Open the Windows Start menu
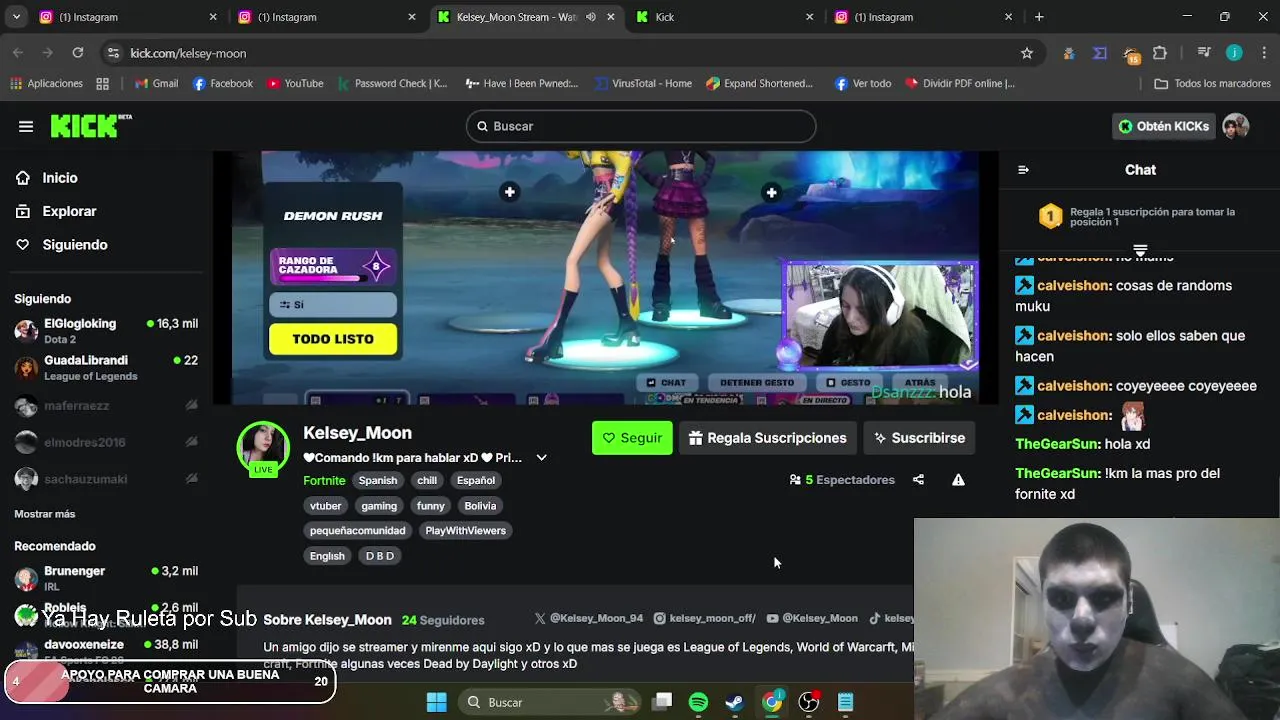1280x720 pixels. (x=437, y=702)
